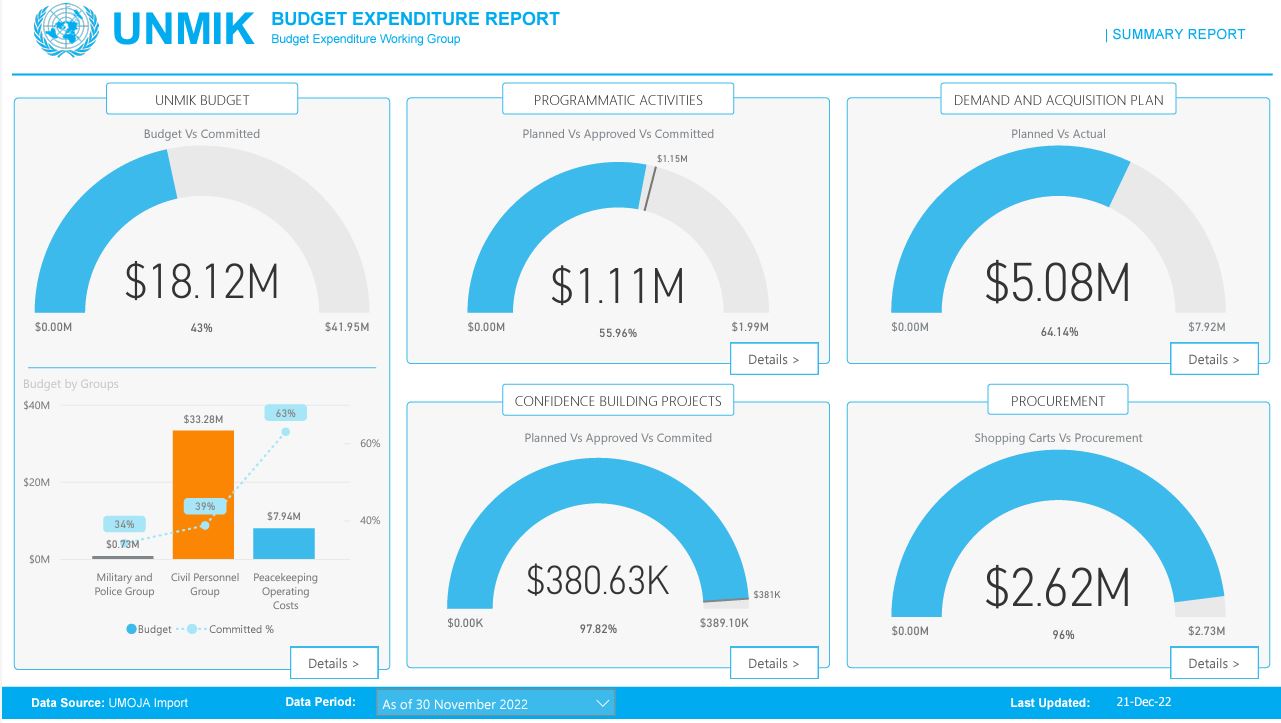Click the UN emblem logo
The width and height of the screenshot is (1281, 723).
tap(67, 29)
